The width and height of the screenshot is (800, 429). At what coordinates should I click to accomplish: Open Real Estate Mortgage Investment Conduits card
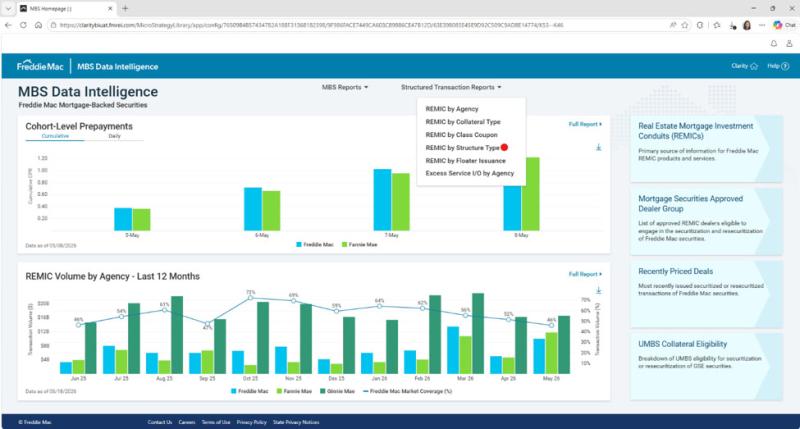click(x=706, y=148)
